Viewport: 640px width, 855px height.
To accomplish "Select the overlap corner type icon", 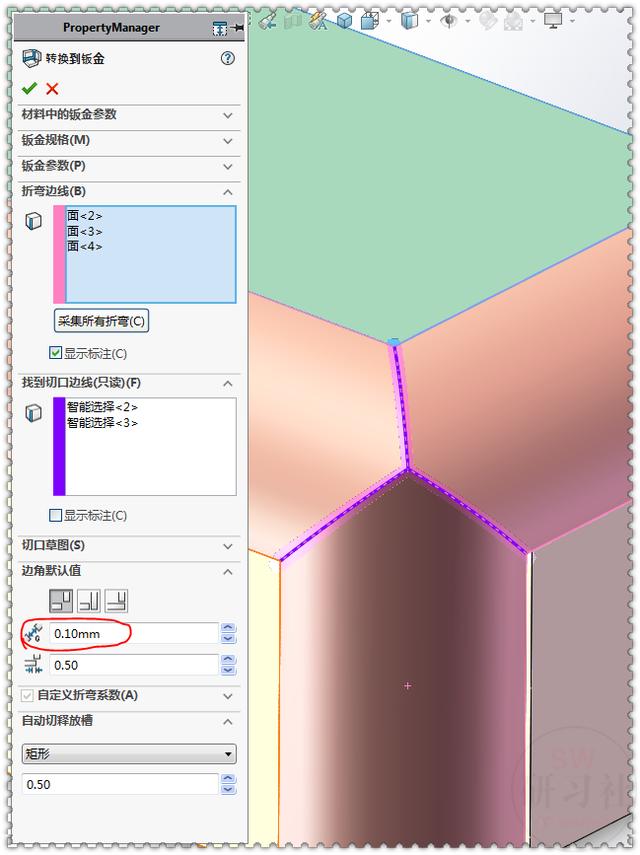I will pos(89,601).
